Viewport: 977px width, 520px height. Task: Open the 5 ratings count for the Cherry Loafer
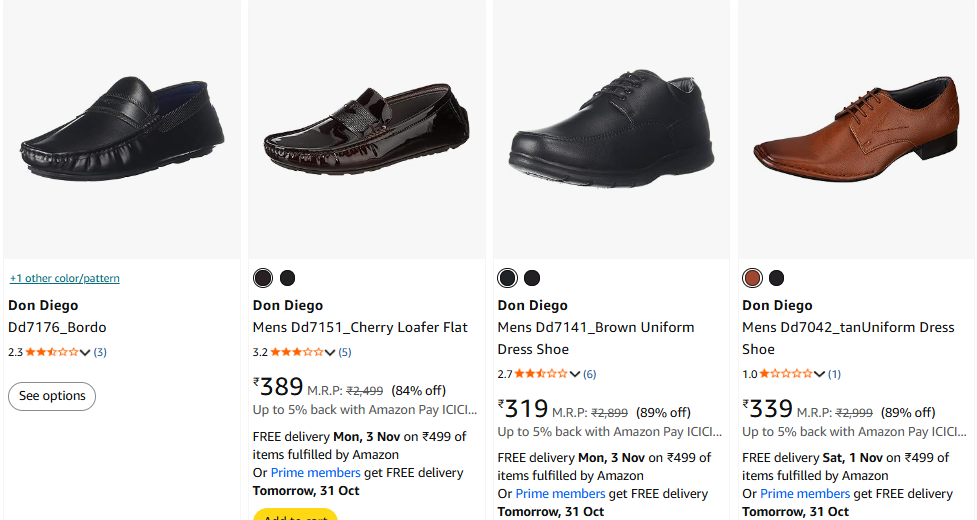click(x=344, y=352)
